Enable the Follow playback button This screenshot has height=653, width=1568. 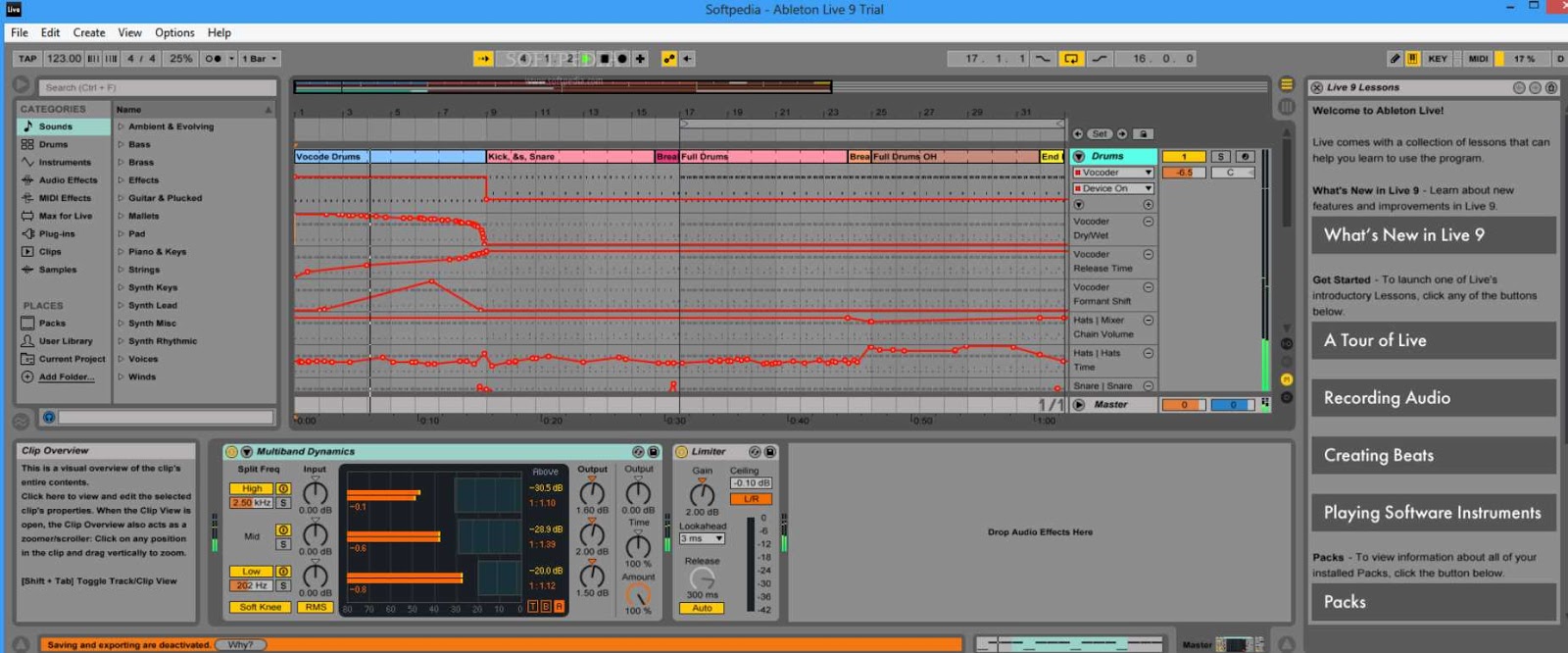[483, 59]
